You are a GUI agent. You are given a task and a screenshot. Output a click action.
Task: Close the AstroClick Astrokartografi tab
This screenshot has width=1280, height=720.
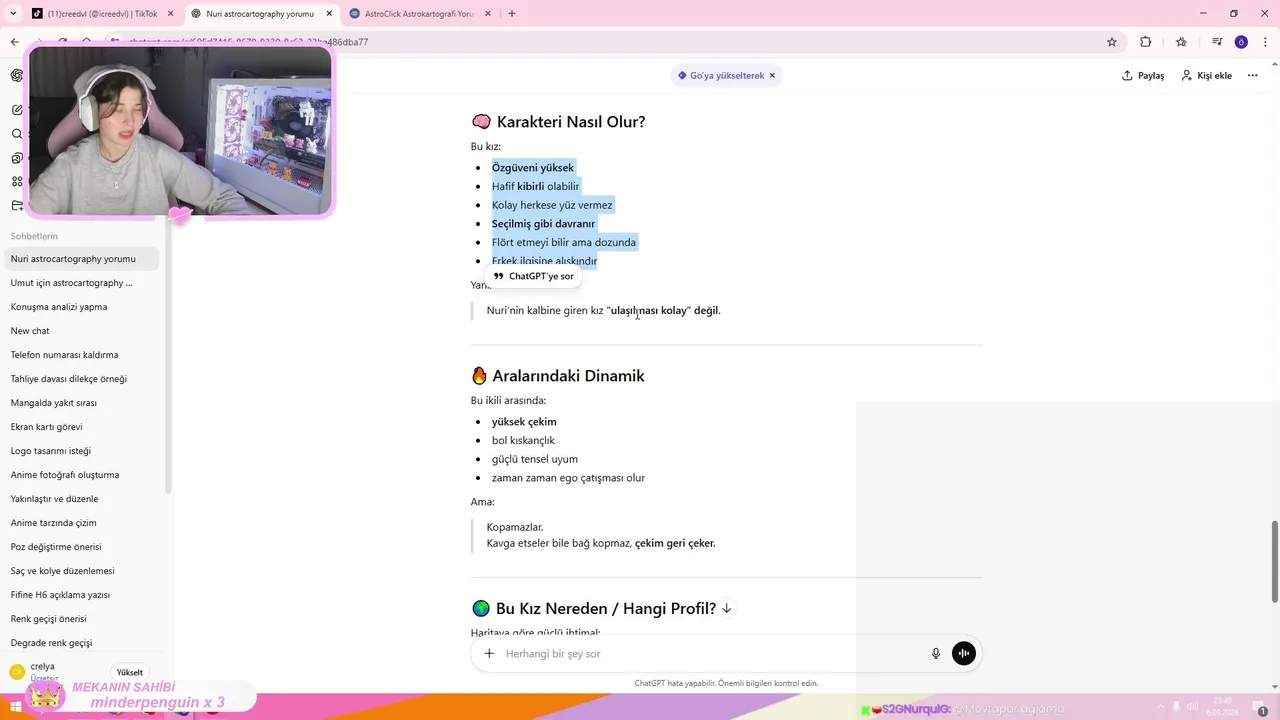click(x=489, y=14)
